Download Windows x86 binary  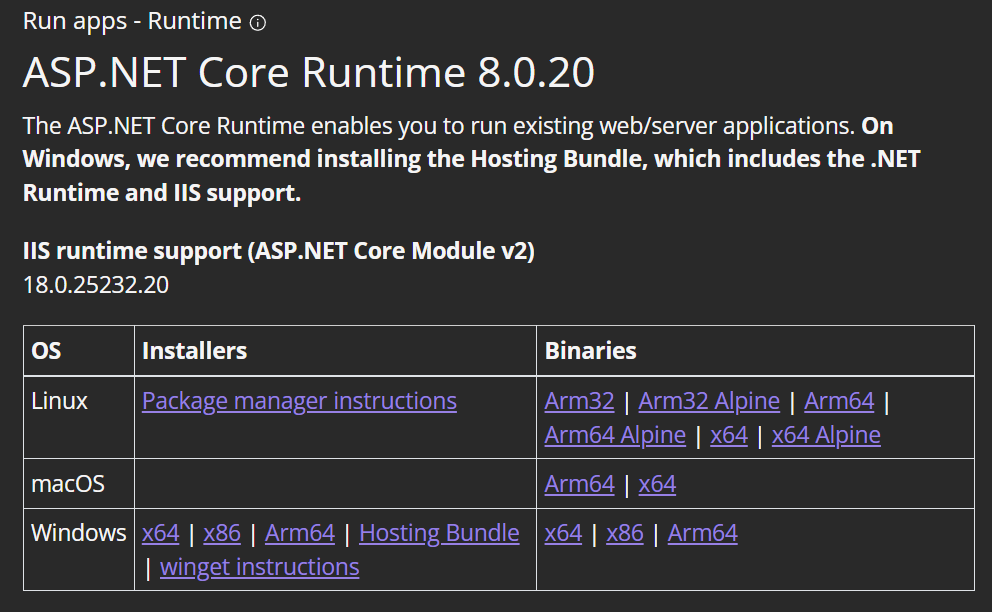point(625,533)
